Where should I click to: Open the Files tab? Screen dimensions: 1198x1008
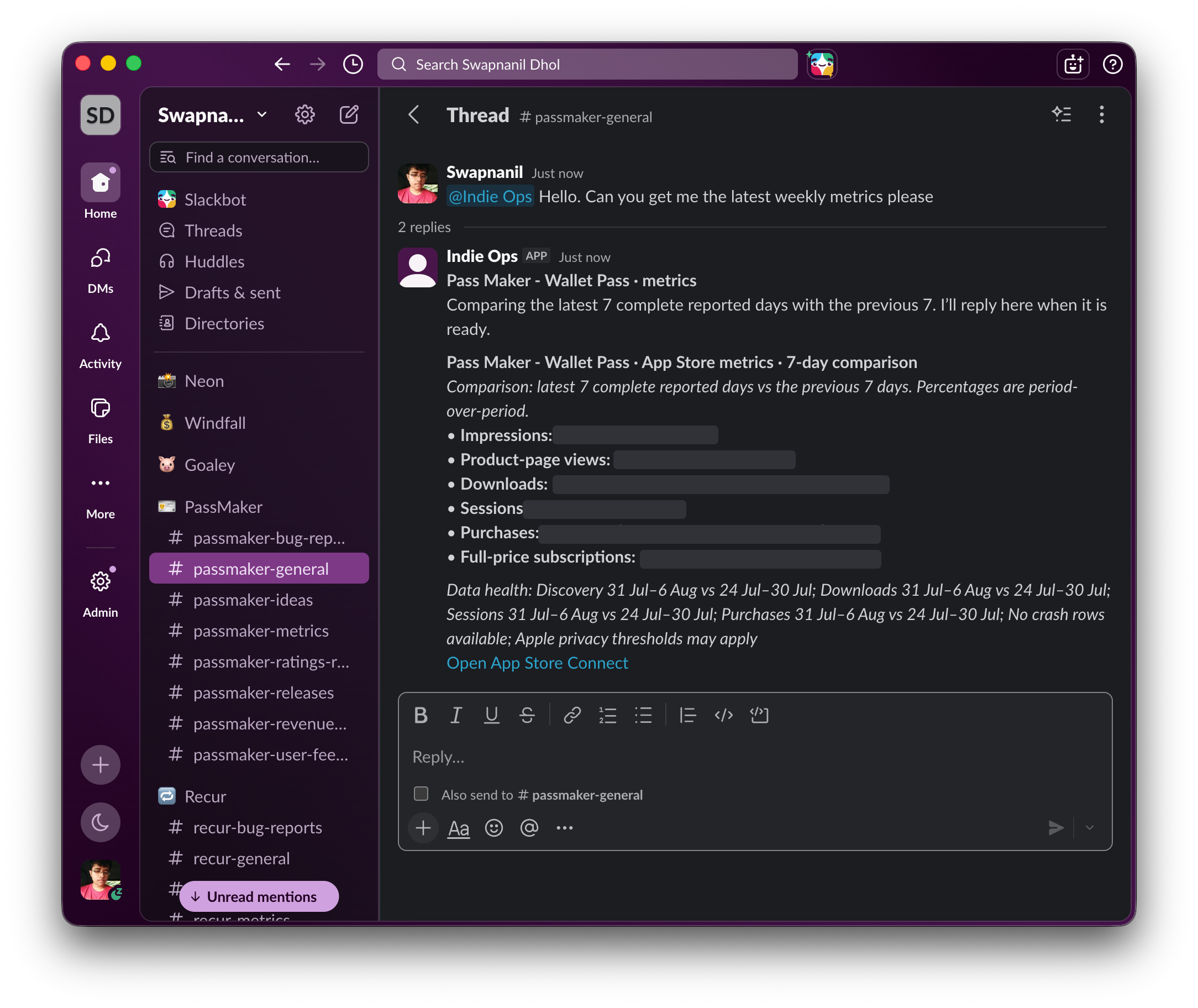click(x=100, y=421)
